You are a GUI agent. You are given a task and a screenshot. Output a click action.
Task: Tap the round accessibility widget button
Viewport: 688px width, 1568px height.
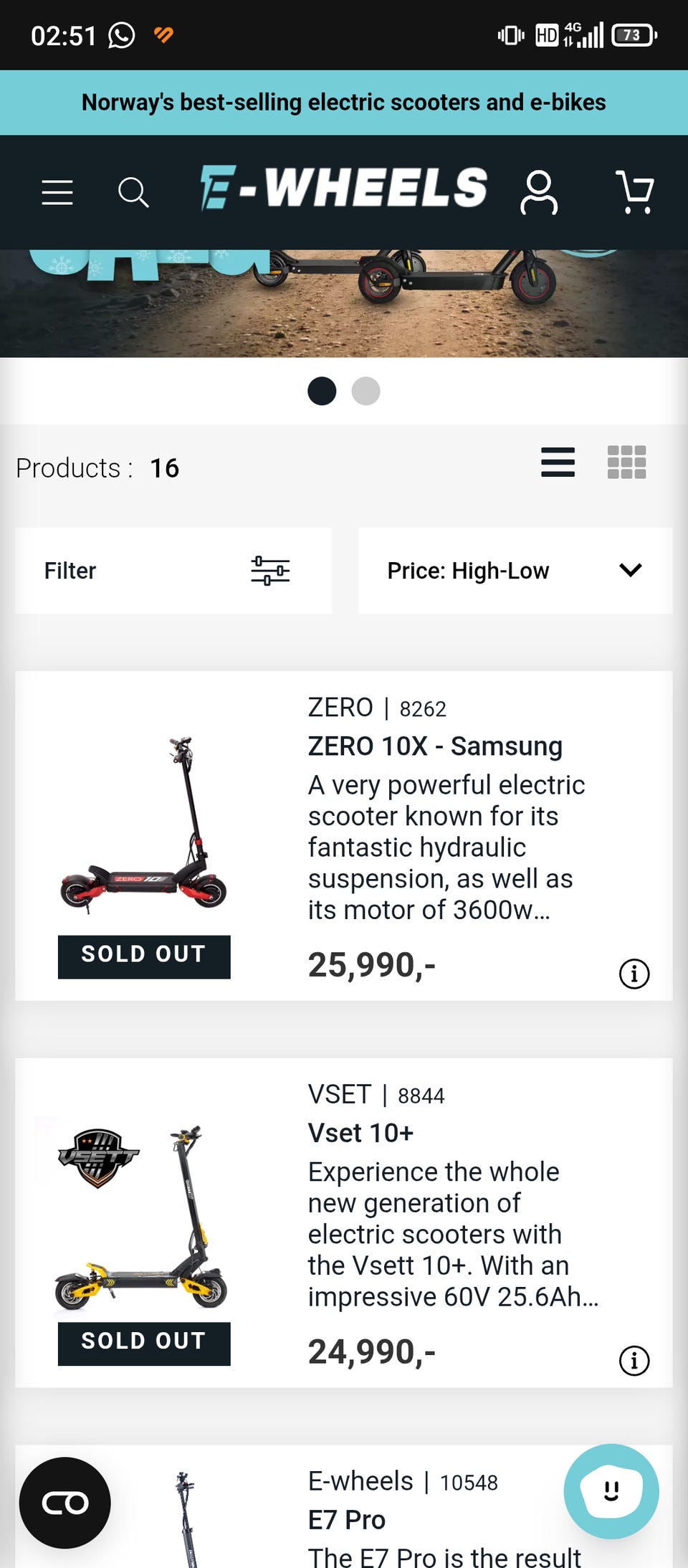pos(65,1503)
